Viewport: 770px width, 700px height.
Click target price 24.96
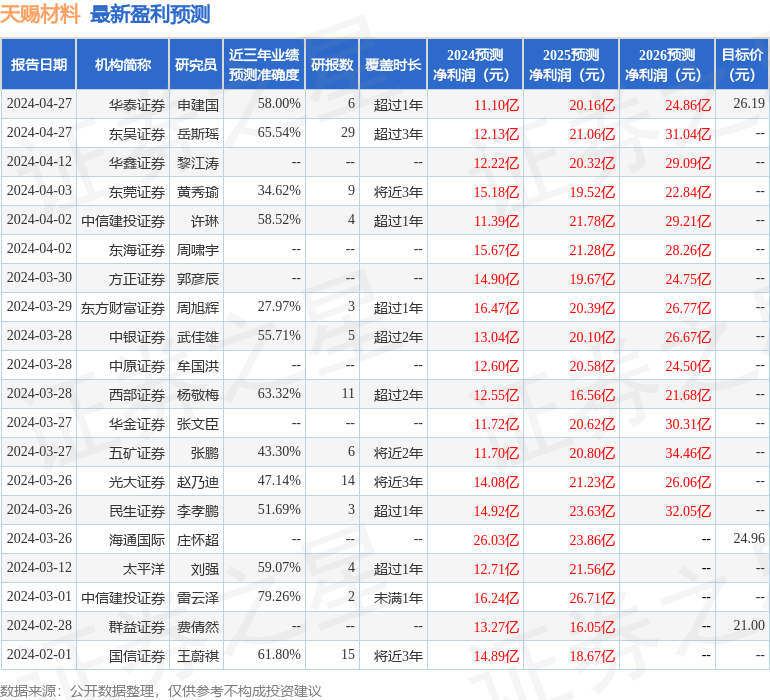[749, 538]
